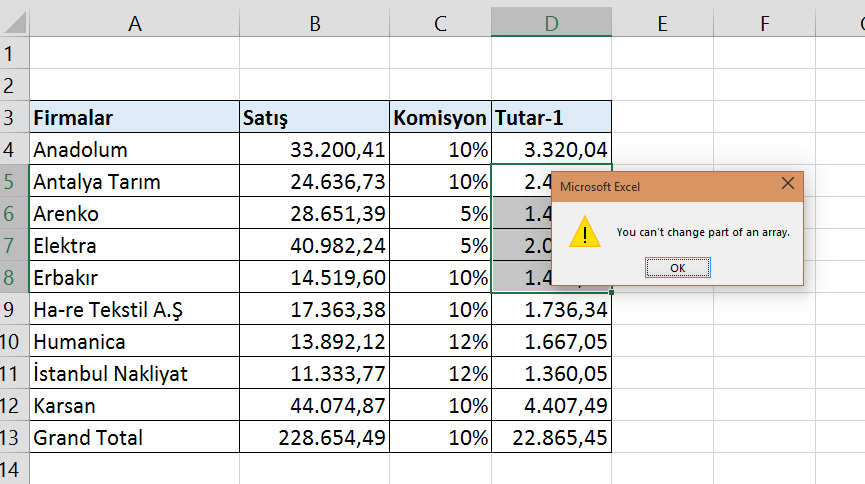Click the yellow warning icon in dialog
The width and height of the screenshot is (865, 484).
point(584,233)
